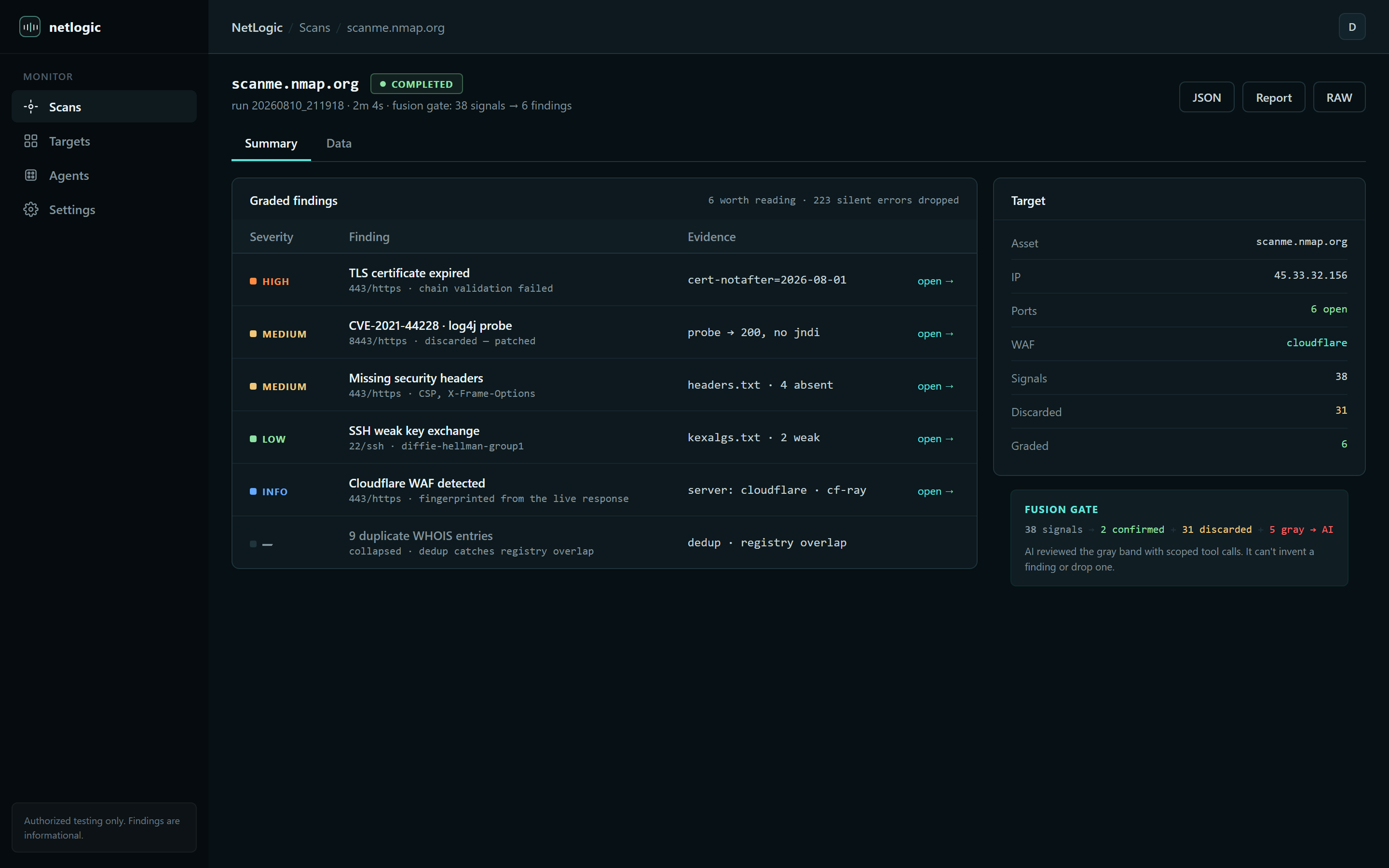Click the IP value 45.33.32.156
This screenshot has width=1389, height=868.
click(x=1310, y=275)
